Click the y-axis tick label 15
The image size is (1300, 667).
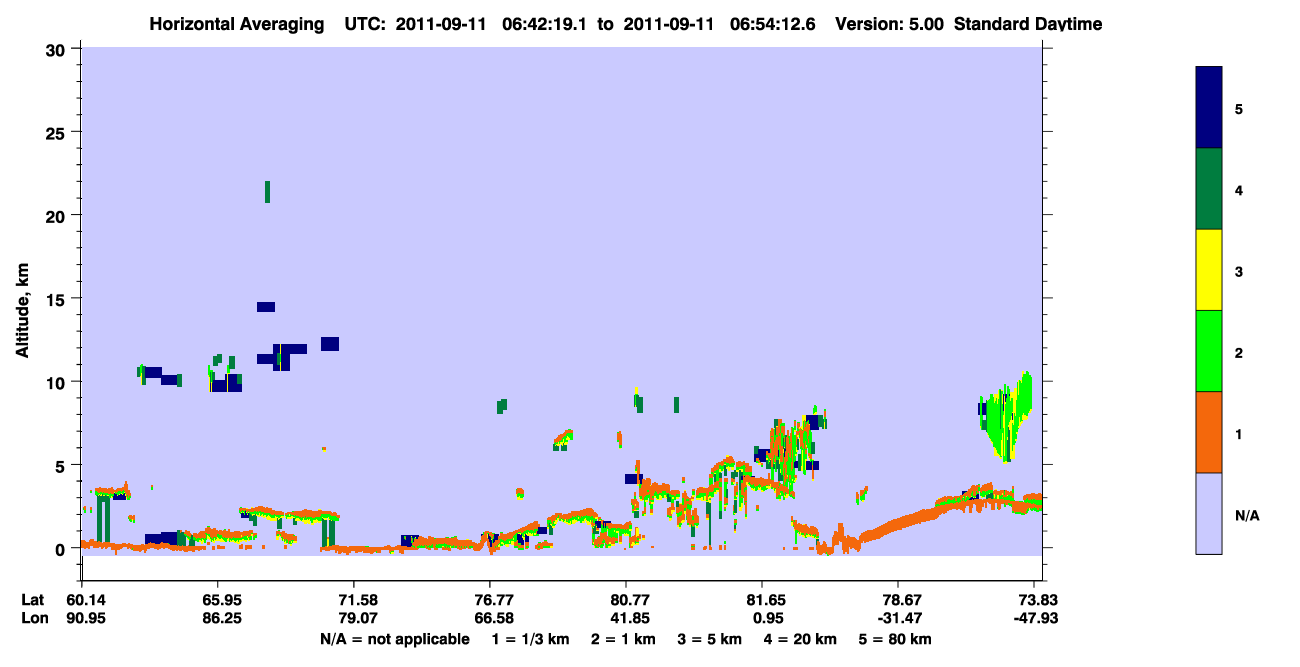58,299
